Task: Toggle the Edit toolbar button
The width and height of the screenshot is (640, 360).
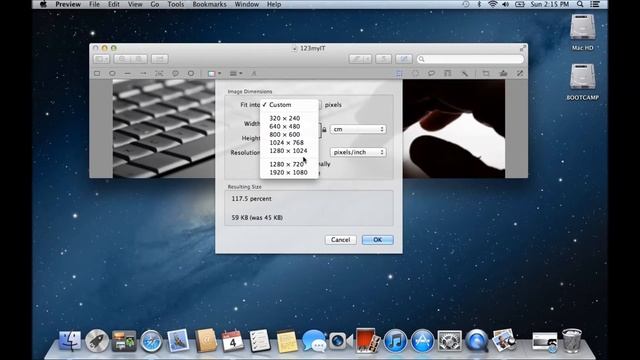Action: 404,59
